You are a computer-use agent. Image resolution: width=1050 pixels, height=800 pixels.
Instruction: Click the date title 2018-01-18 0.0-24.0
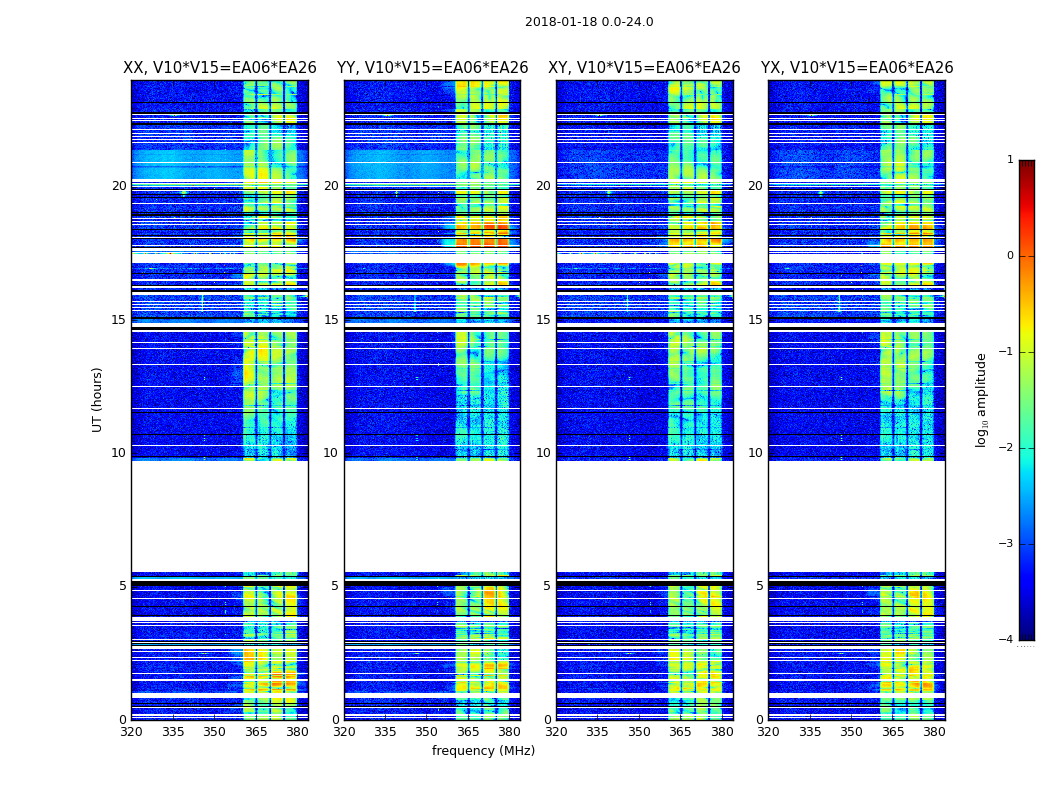coord(589,22)
